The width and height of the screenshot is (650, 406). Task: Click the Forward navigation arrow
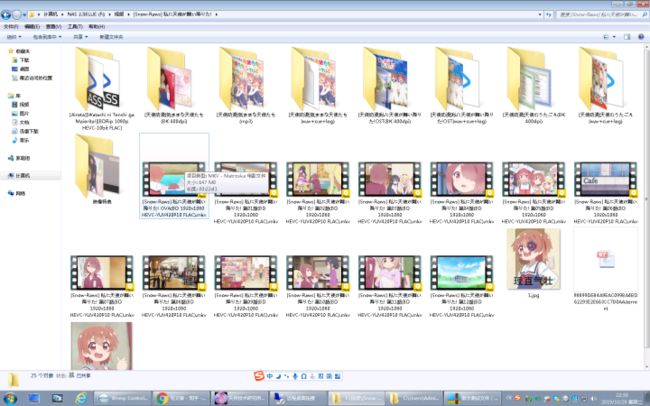16,15
